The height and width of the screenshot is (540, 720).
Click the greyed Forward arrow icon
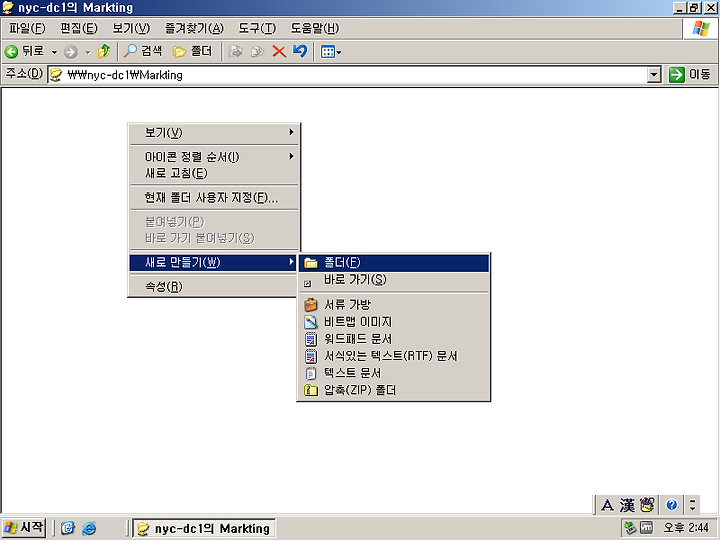point(70,52)
